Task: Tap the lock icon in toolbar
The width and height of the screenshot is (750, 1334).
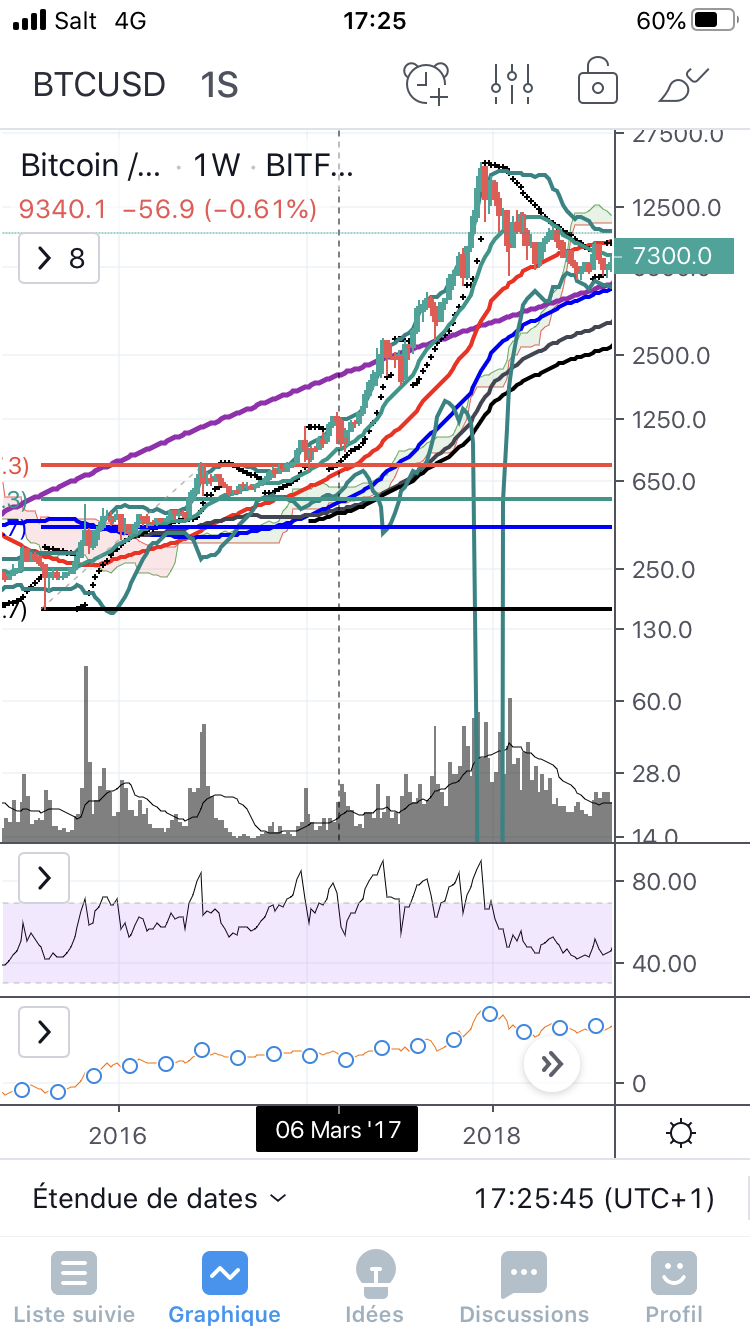Action: click(x=597, y=84)
